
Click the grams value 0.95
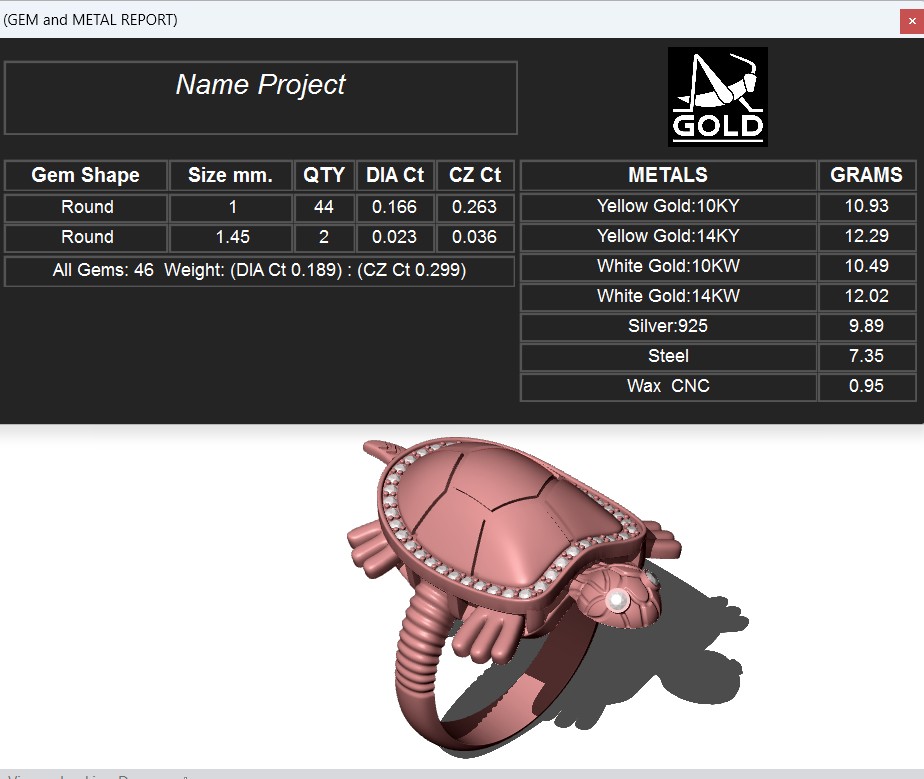867,387
